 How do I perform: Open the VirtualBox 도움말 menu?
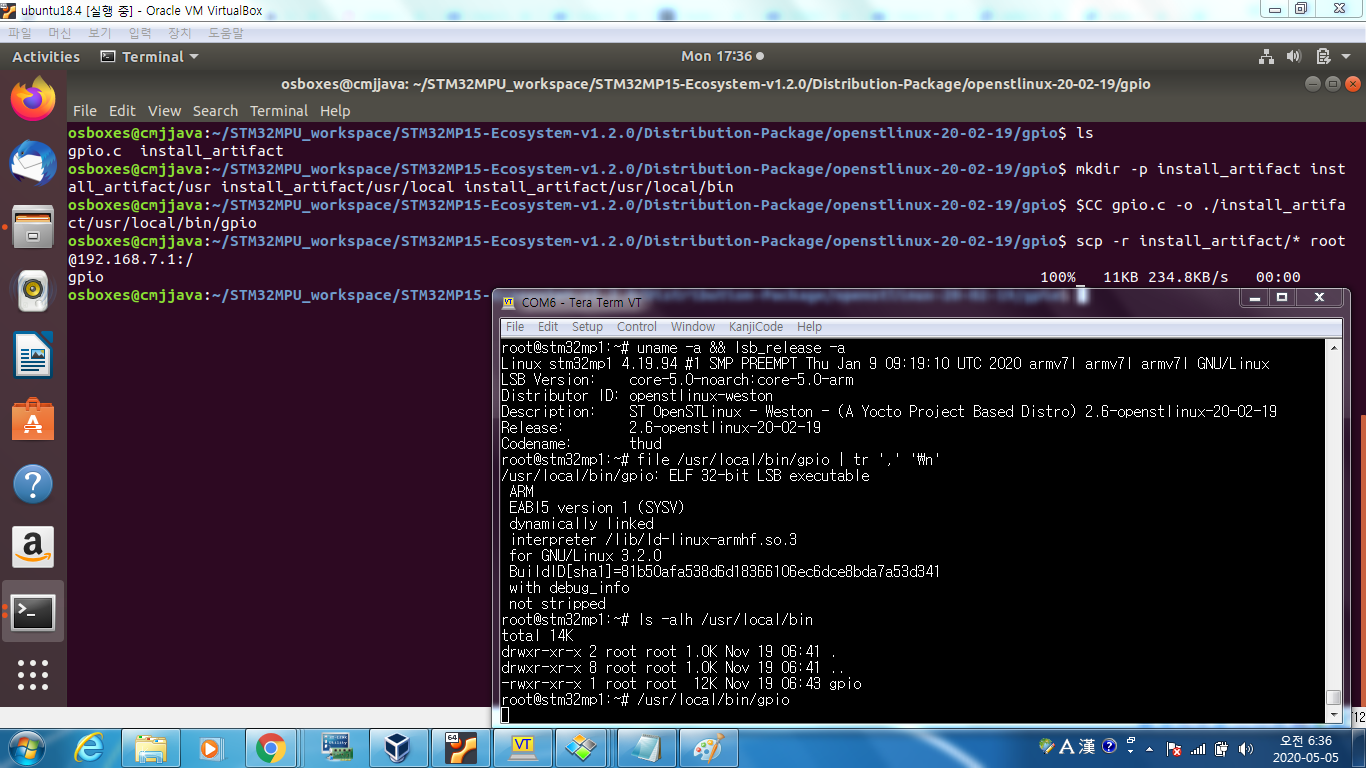(226, 33)
